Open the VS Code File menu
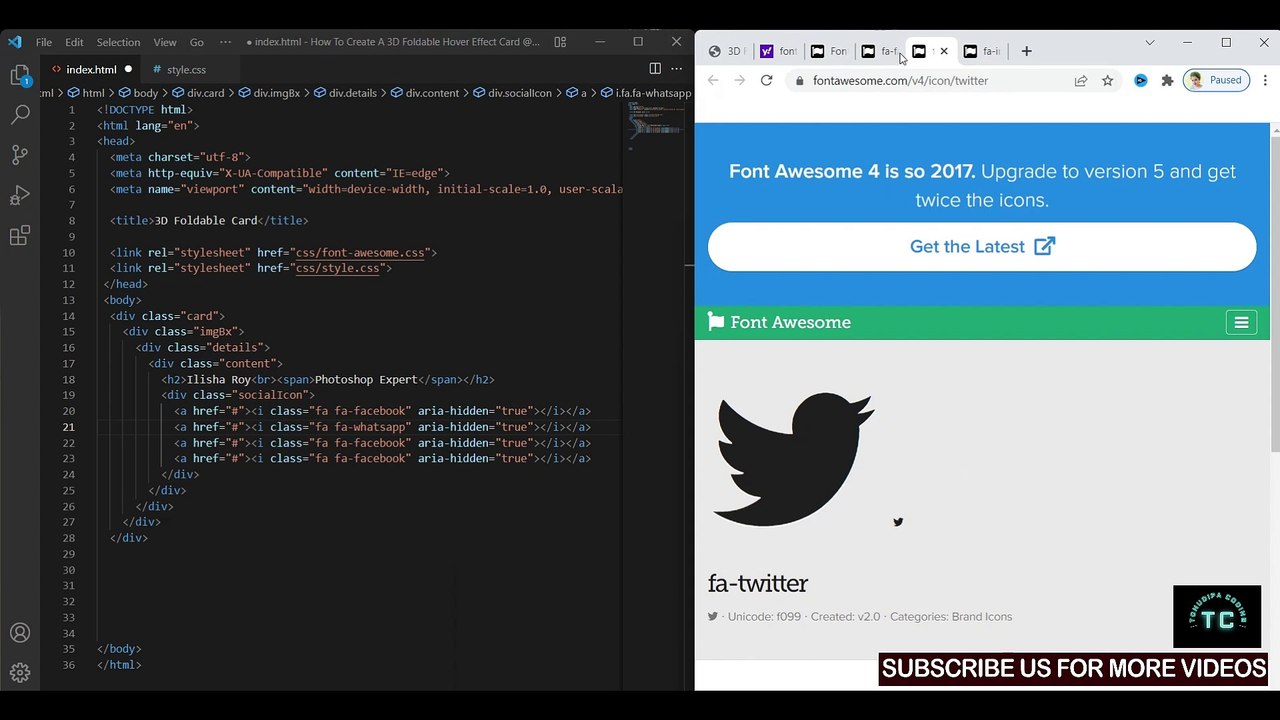The height and width of the screenshot is (720, 1280). (x=44, y=42)
